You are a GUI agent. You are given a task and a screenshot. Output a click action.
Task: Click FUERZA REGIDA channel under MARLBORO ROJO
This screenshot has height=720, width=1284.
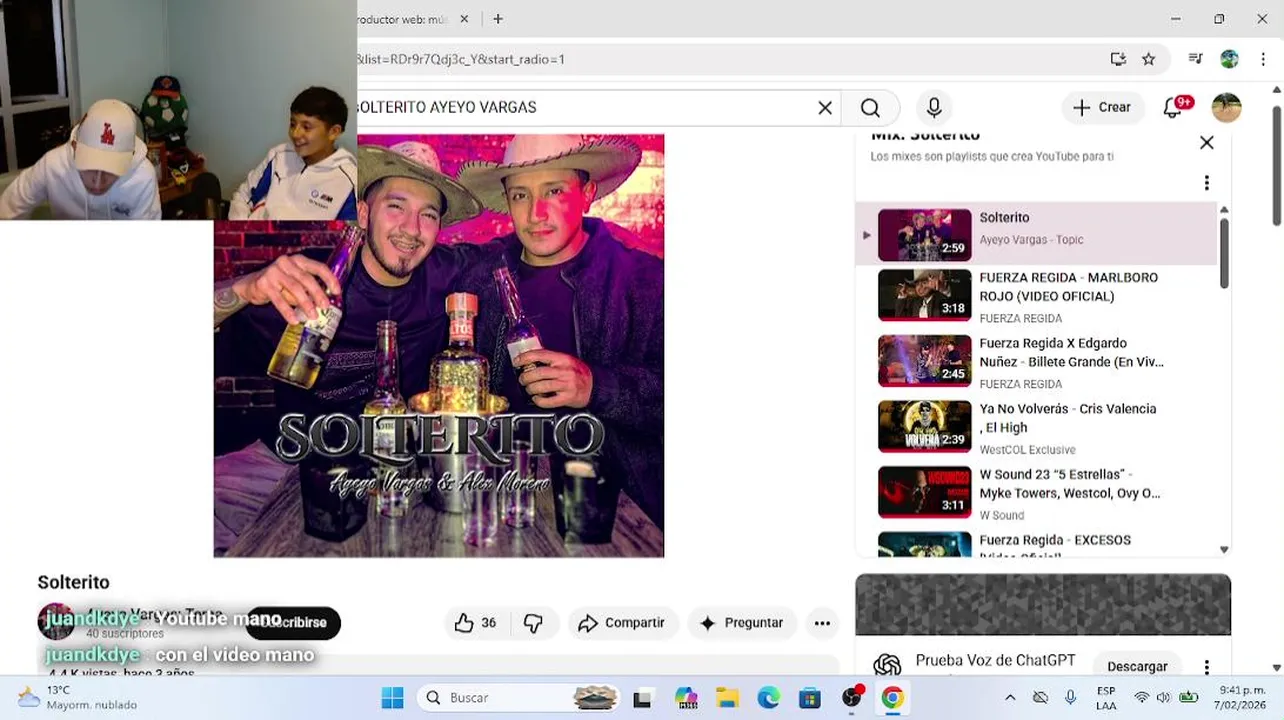(1020, 318)
